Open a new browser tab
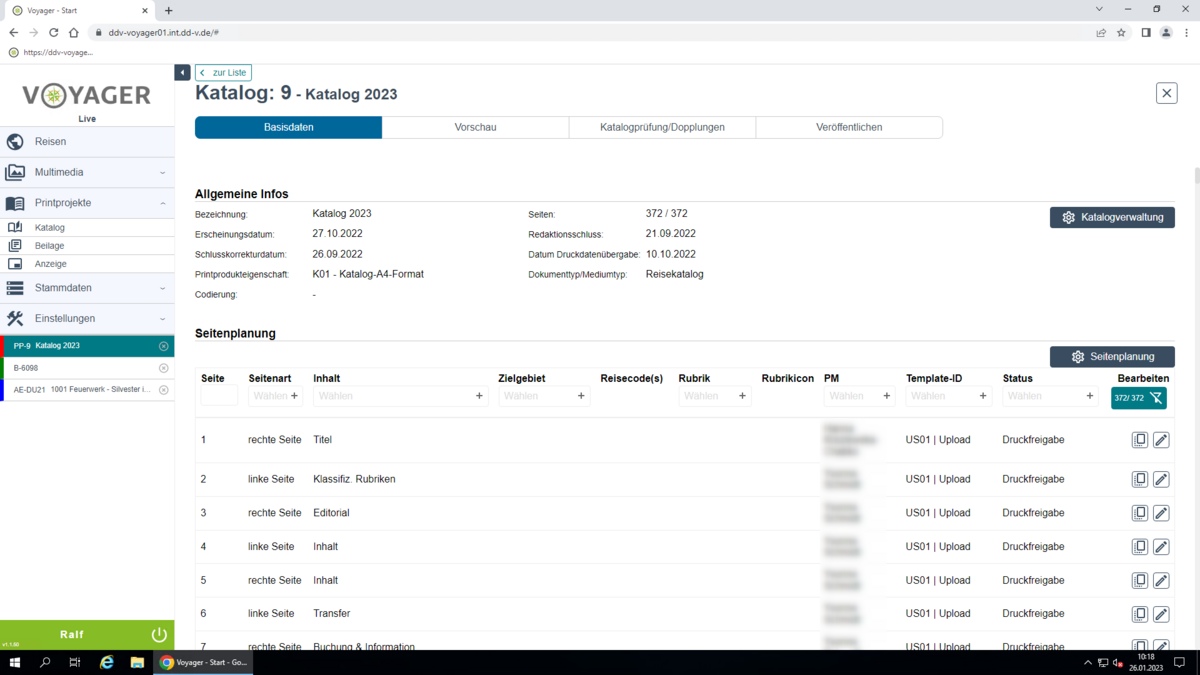This screenshot has height=675, width=1200. (x=168, y=10)
